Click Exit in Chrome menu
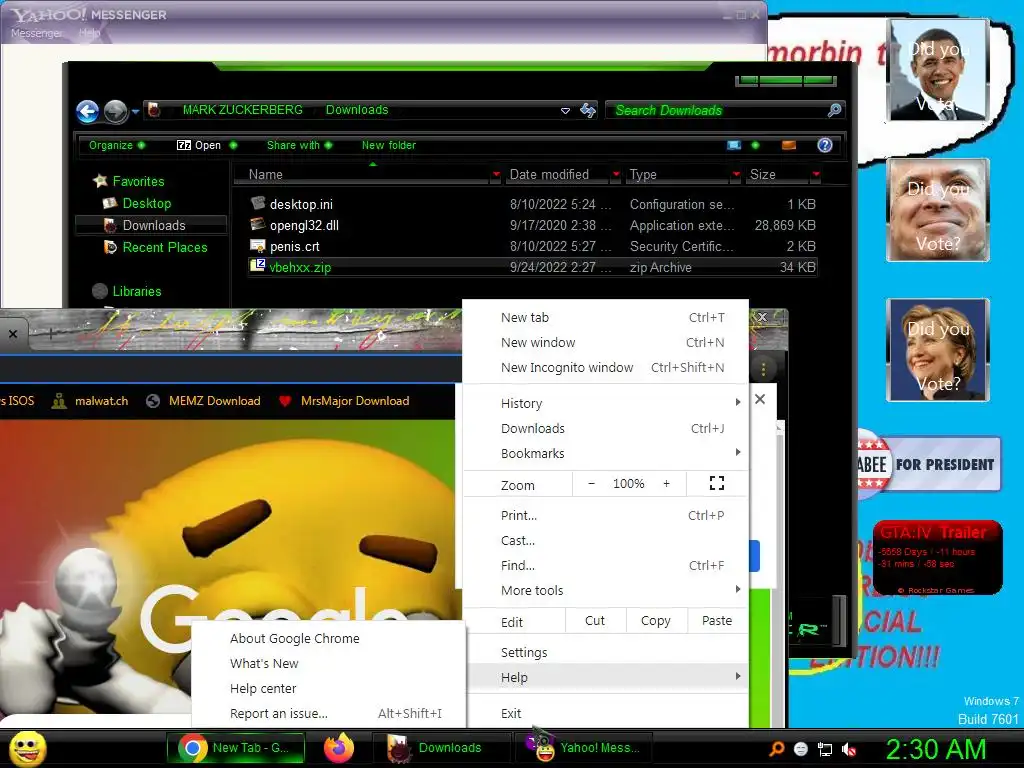The width and height of the screenshot is (1024, 768). (x=605, y=713)
